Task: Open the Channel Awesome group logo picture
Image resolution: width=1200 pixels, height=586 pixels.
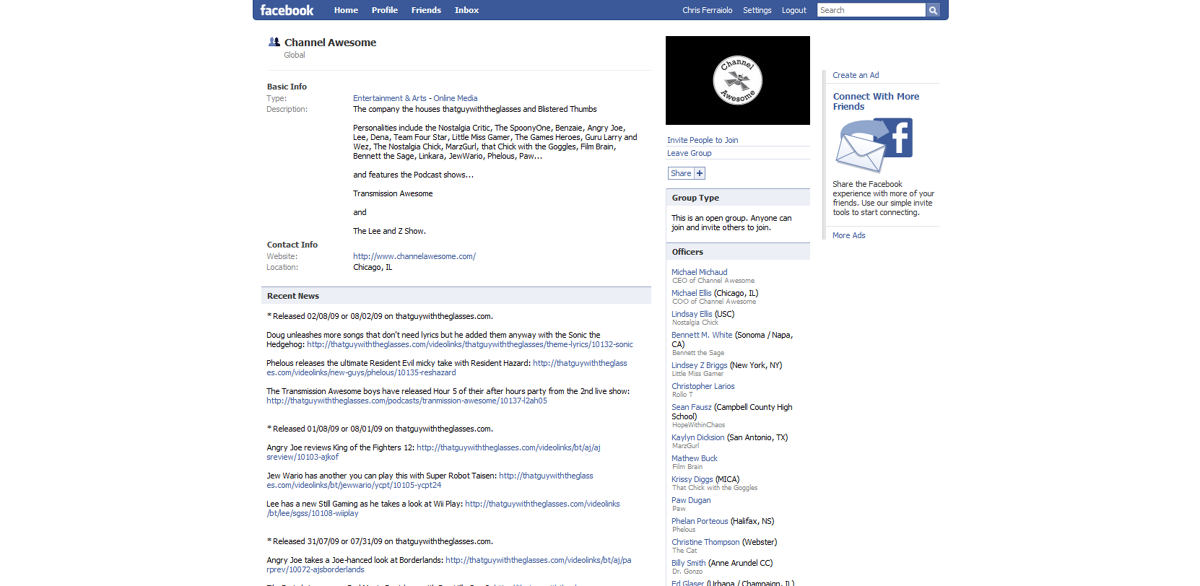Action: pos(738,80)
